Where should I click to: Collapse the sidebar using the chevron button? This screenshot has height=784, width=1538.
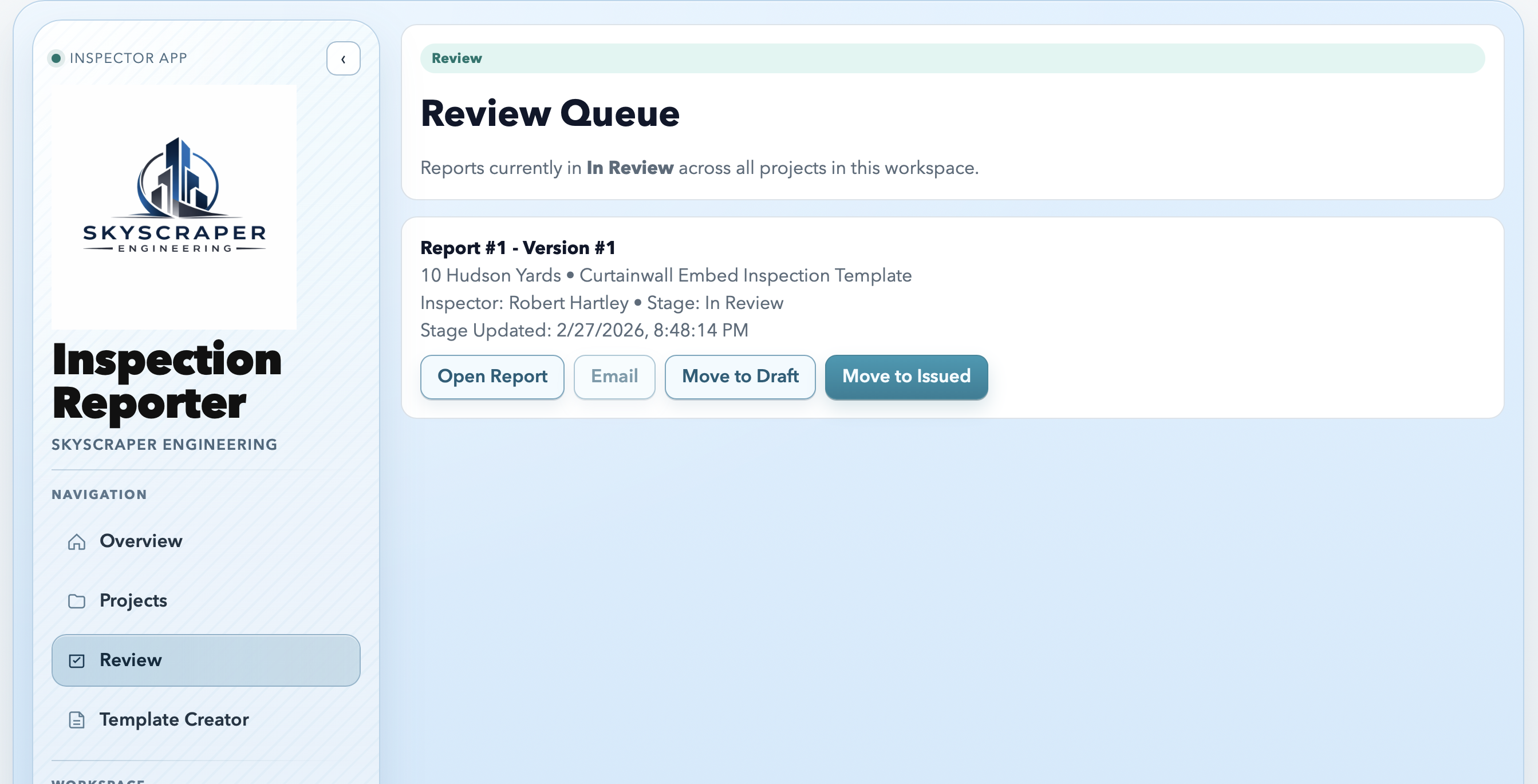tap(343, 58)
